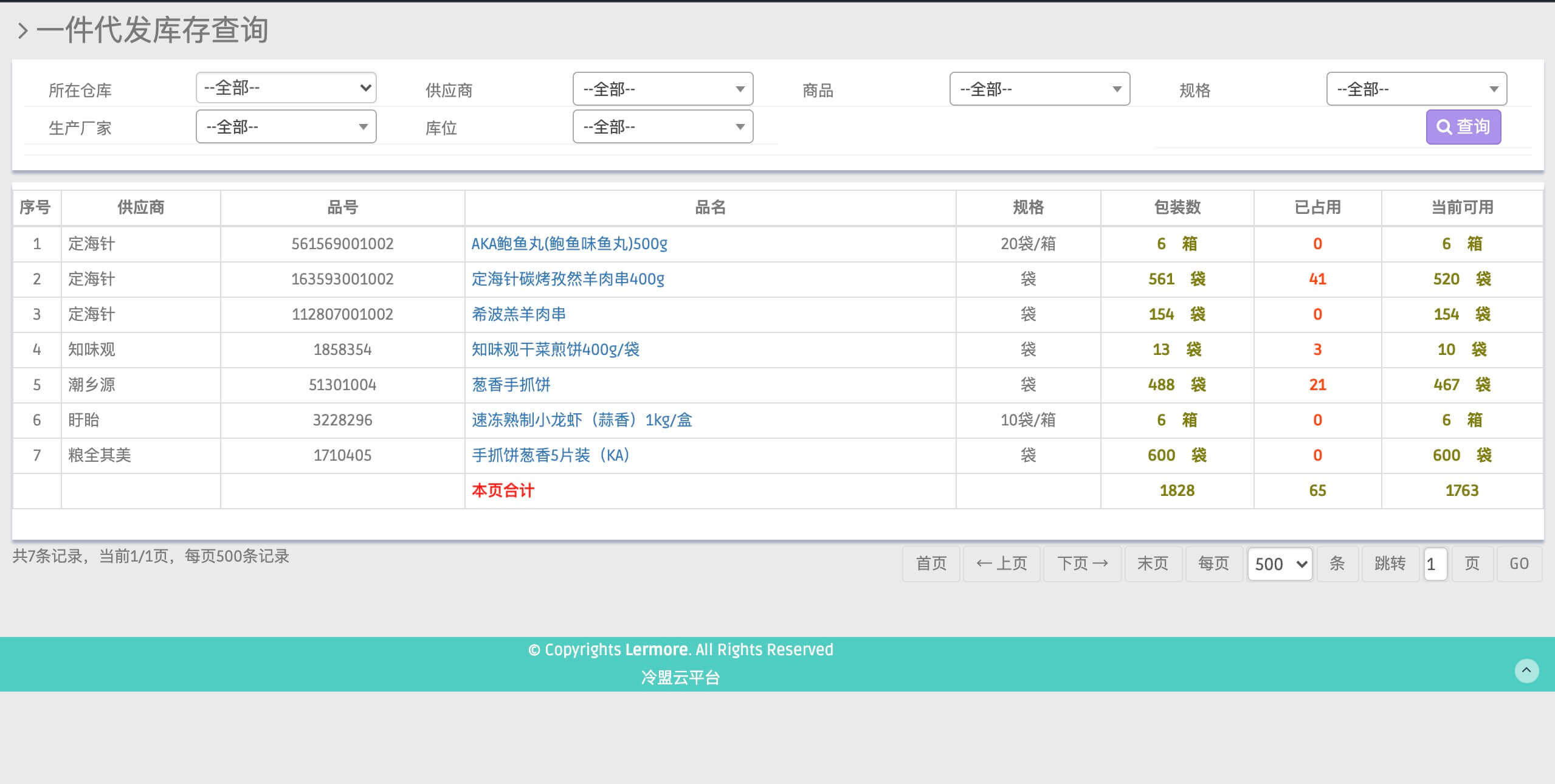Go to first page with 首页
Screen dimensions: 1555x784
931,563
